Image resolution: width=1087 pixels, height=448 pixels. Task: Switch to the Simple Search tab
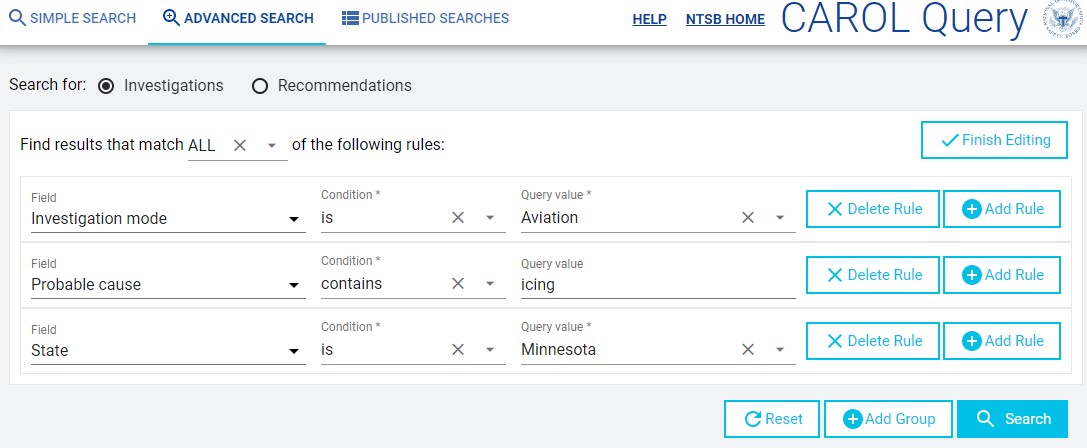[73, 19]
